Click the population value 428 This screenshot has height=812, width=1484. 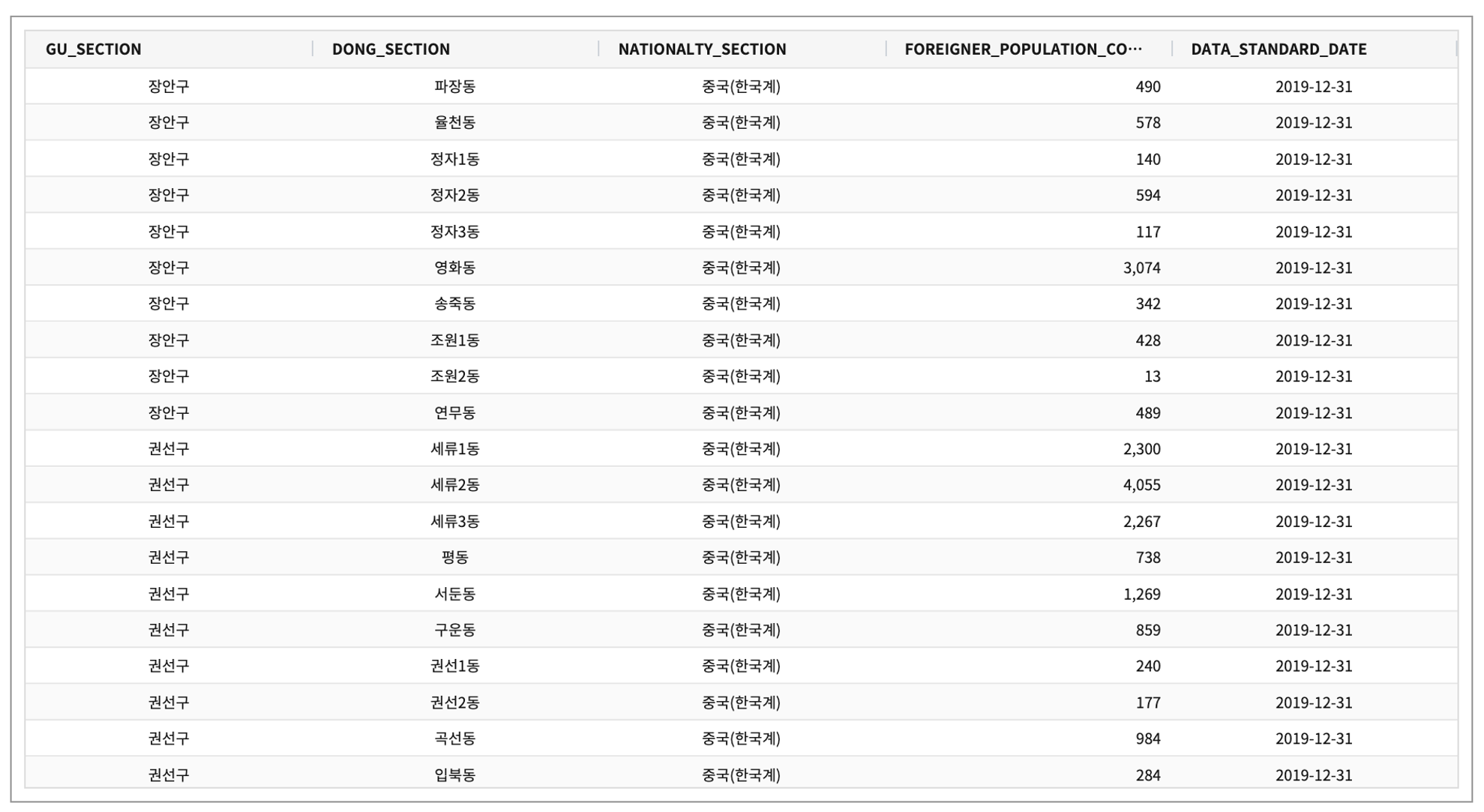tap(1148, 340)
